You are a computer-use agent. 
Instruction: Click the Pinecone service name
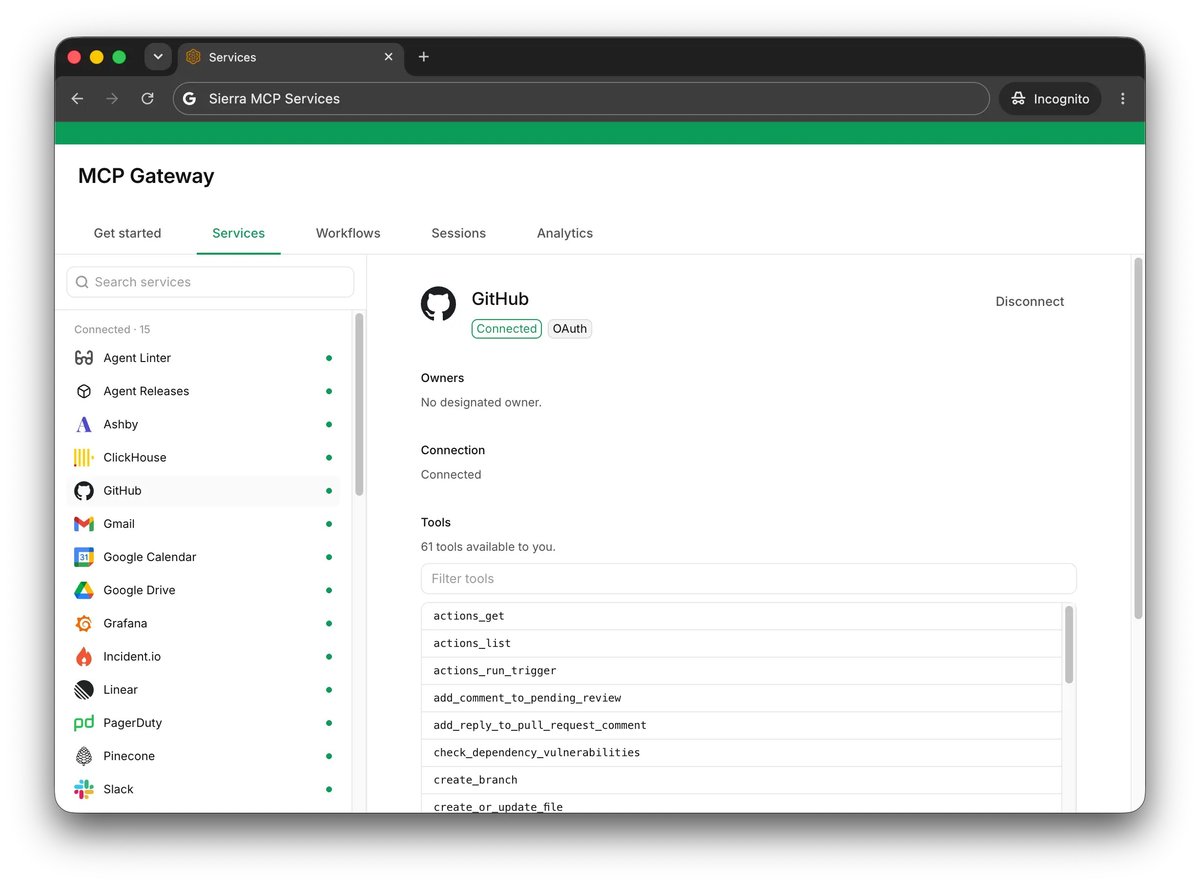129,756
